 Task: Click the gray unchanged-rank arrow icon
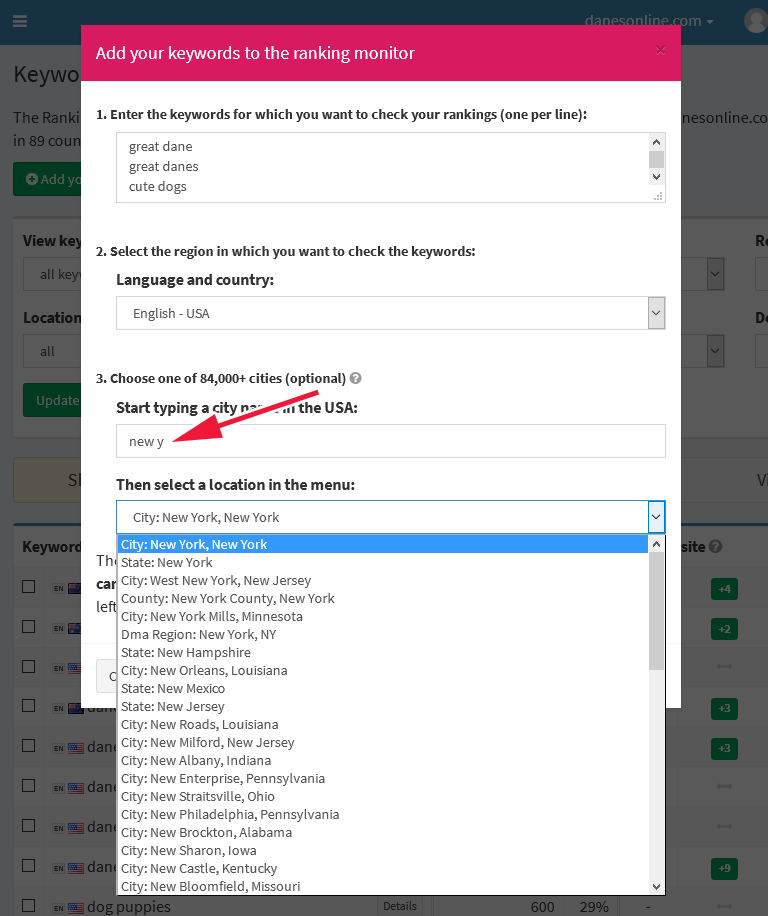click(x=724, y=667)
